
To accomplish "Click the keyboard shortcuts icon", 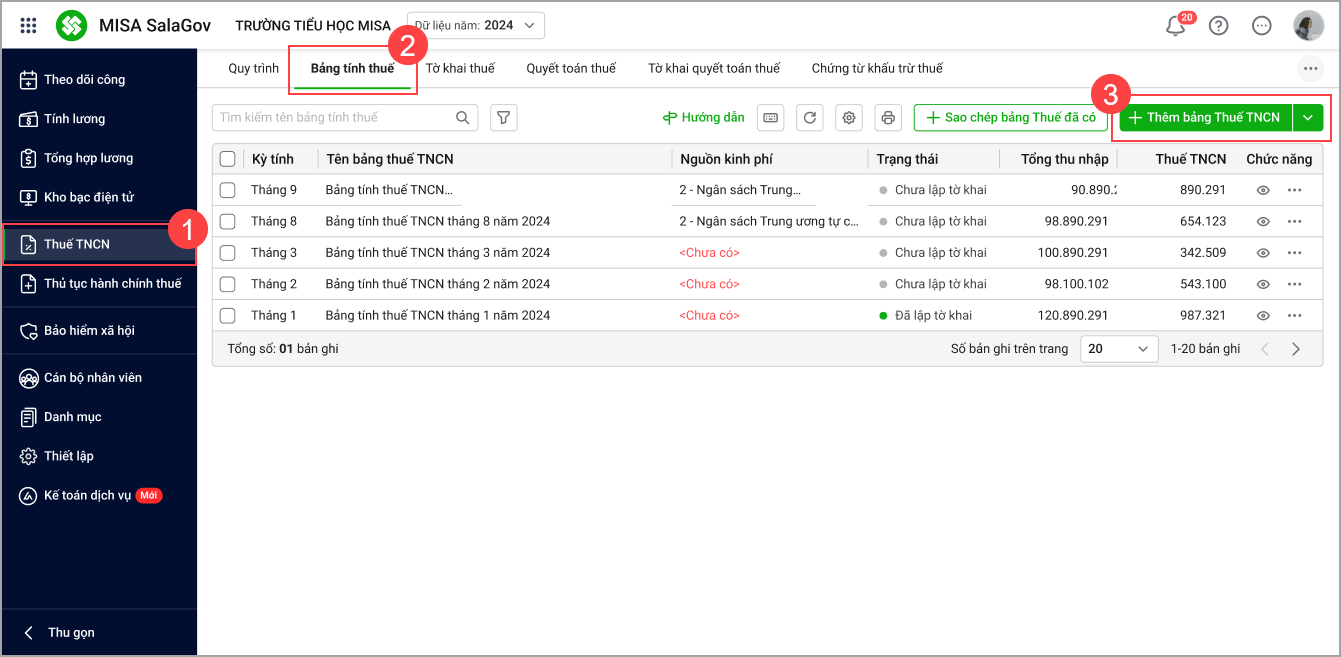I will coord(770,118).
